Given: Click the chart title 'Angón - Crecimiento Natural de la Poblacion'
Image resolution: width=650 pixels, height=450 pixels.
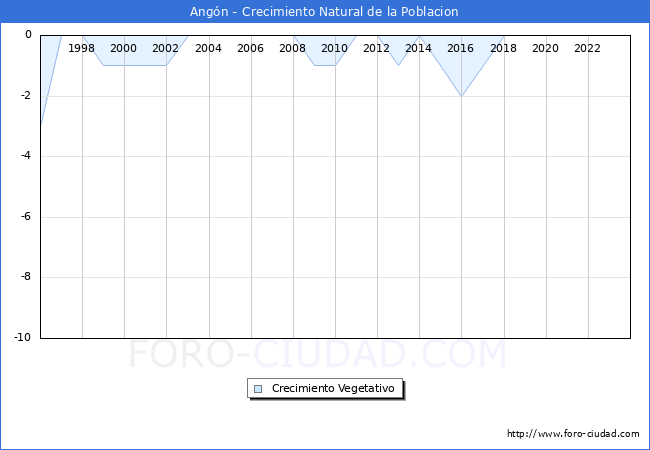Looking at the screenshot, I should [x=324, y=12].
